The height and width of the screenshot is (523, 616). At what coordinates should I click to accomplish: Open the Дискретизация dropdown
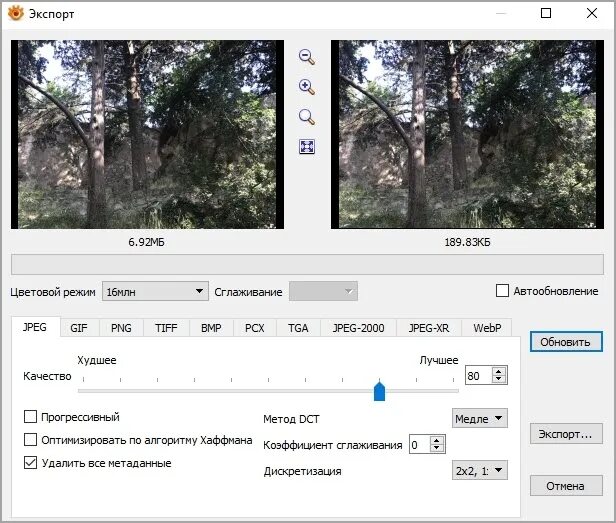480,470
